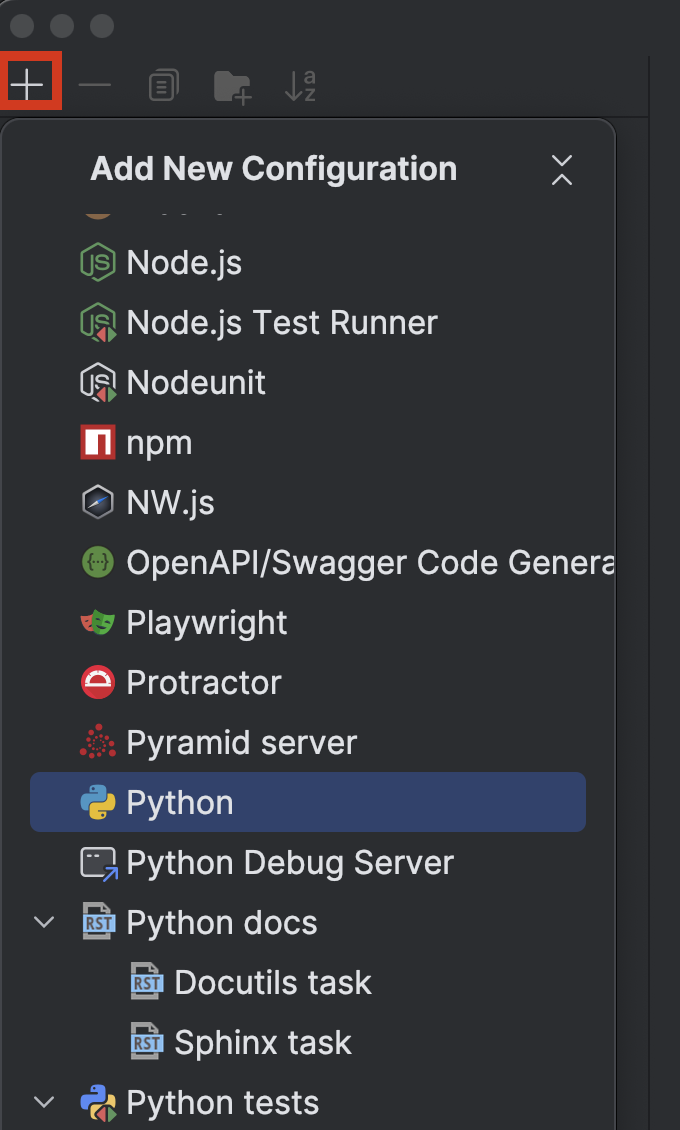This screenshot has height=1130, width=680.
Task: Select Sphinx task entry
Action: tap(308, 1042)
